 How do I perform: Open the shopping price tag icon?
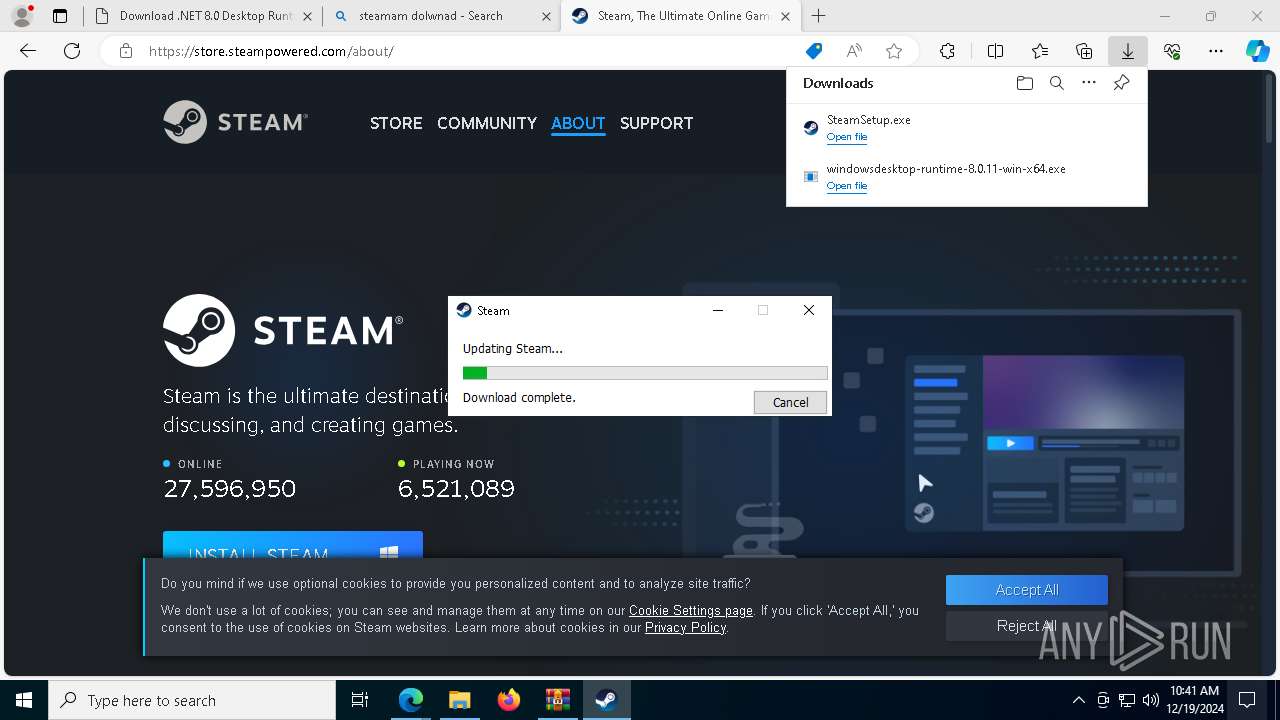tap(814, 51)
